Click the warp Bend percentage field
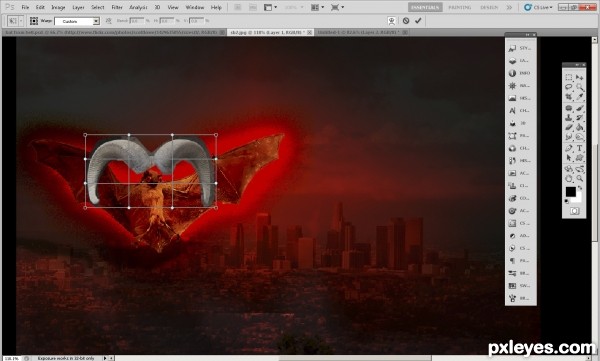 tap(137, 21)
